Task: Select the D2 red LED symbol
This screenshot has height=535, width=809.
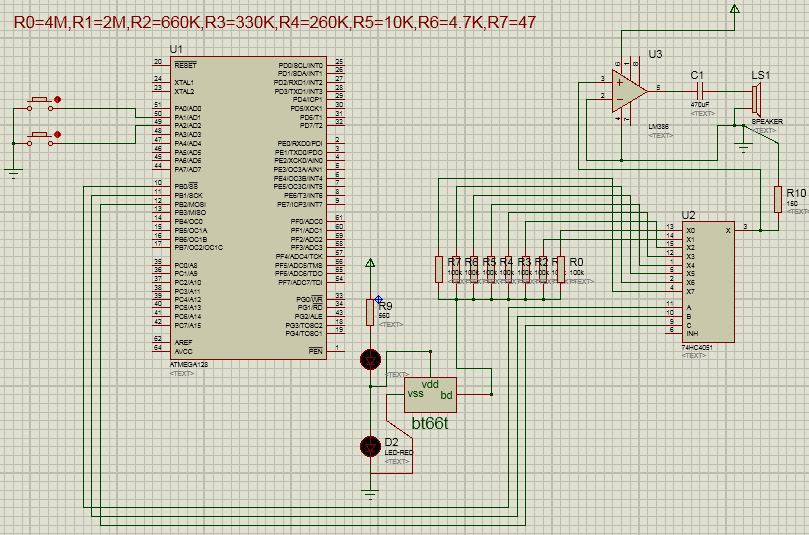Action: point(370,447)
